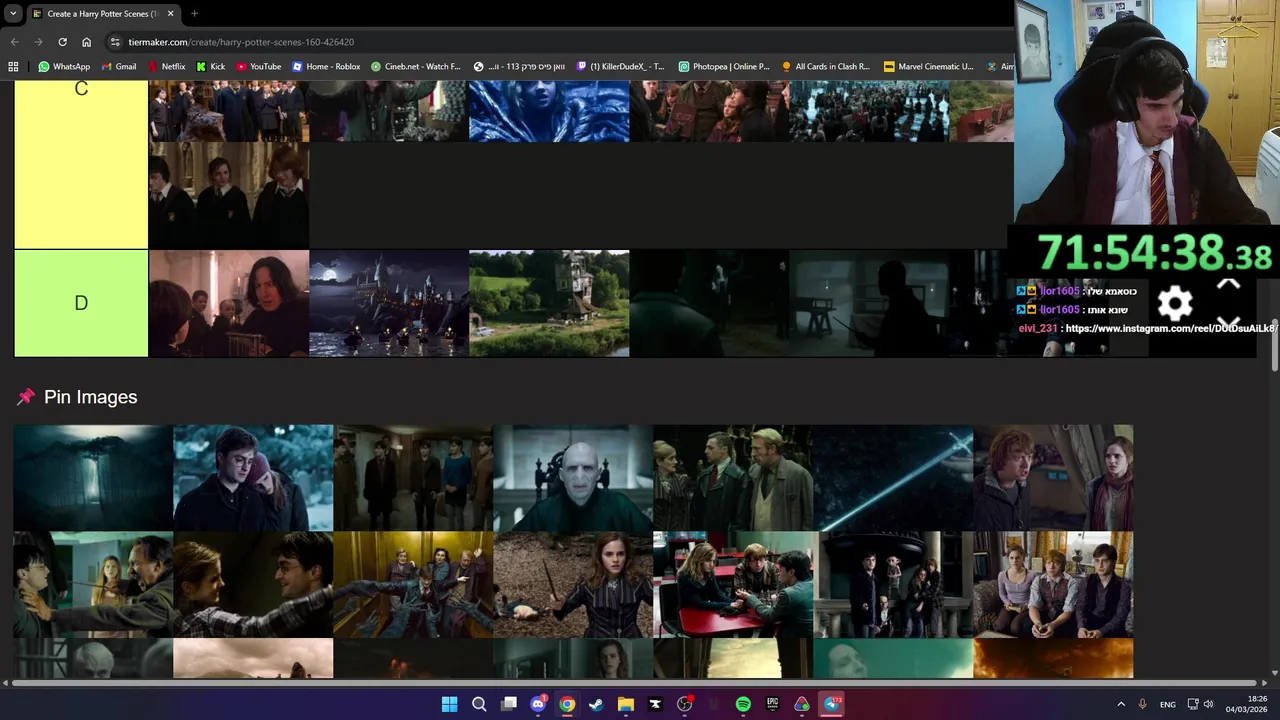Open Epic Games Launcher from taskbar

coord(772,704)
